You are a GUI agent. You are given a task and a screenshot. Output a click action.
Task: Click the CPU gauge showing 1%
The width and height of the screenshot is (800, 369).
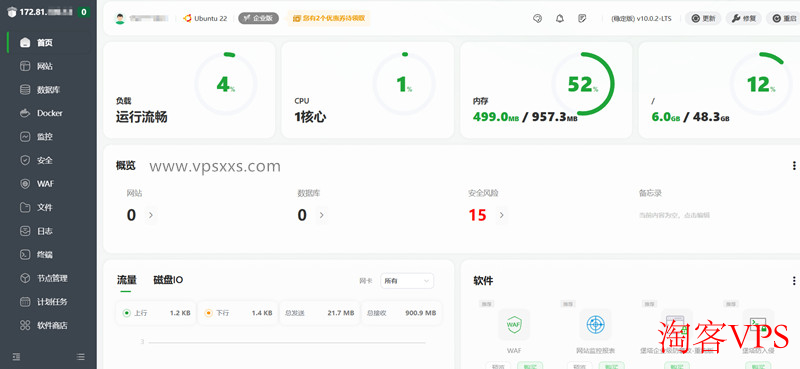click(x=404, y=84)
